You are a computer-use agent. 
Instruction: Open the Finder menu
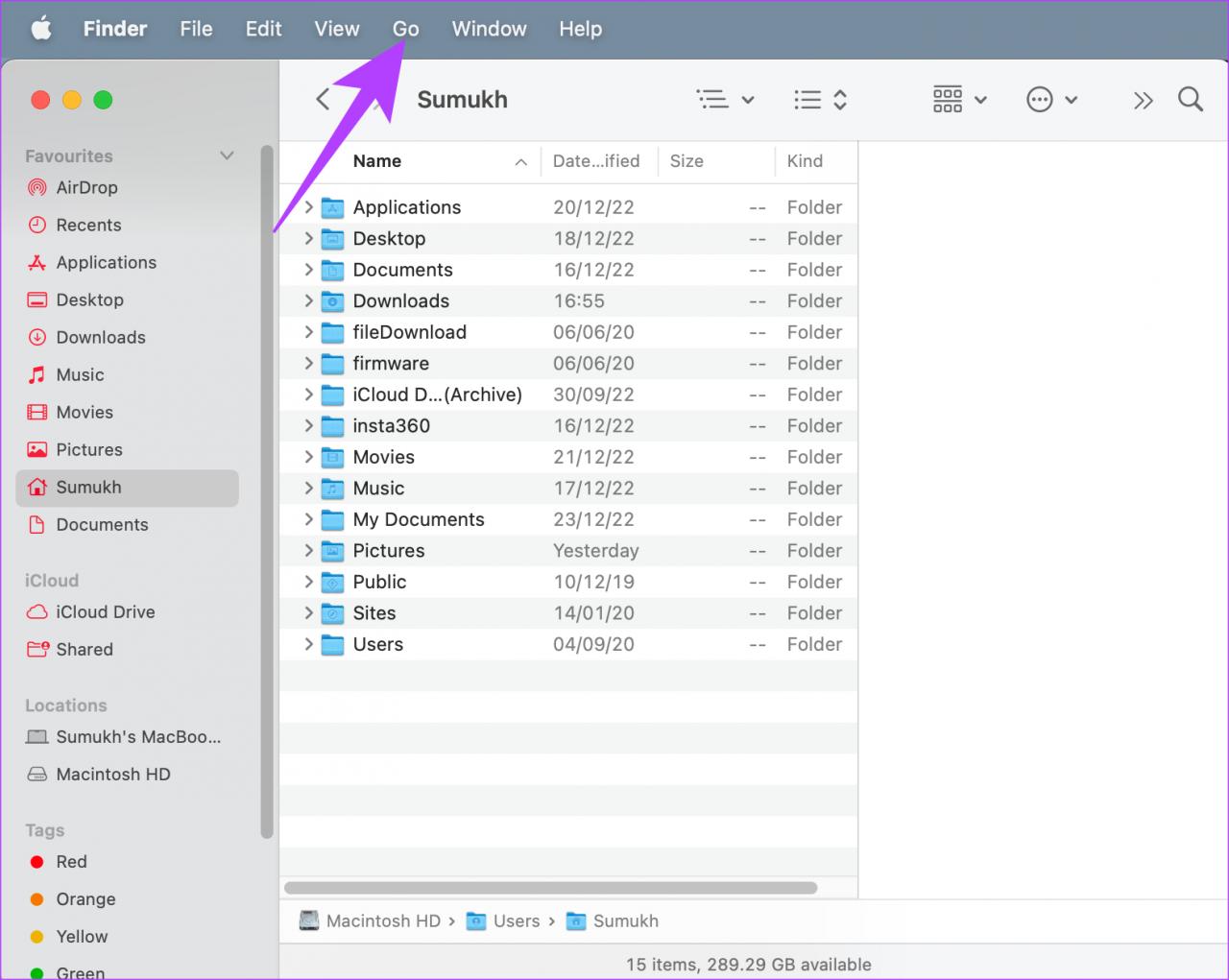(x=115, y=29)
